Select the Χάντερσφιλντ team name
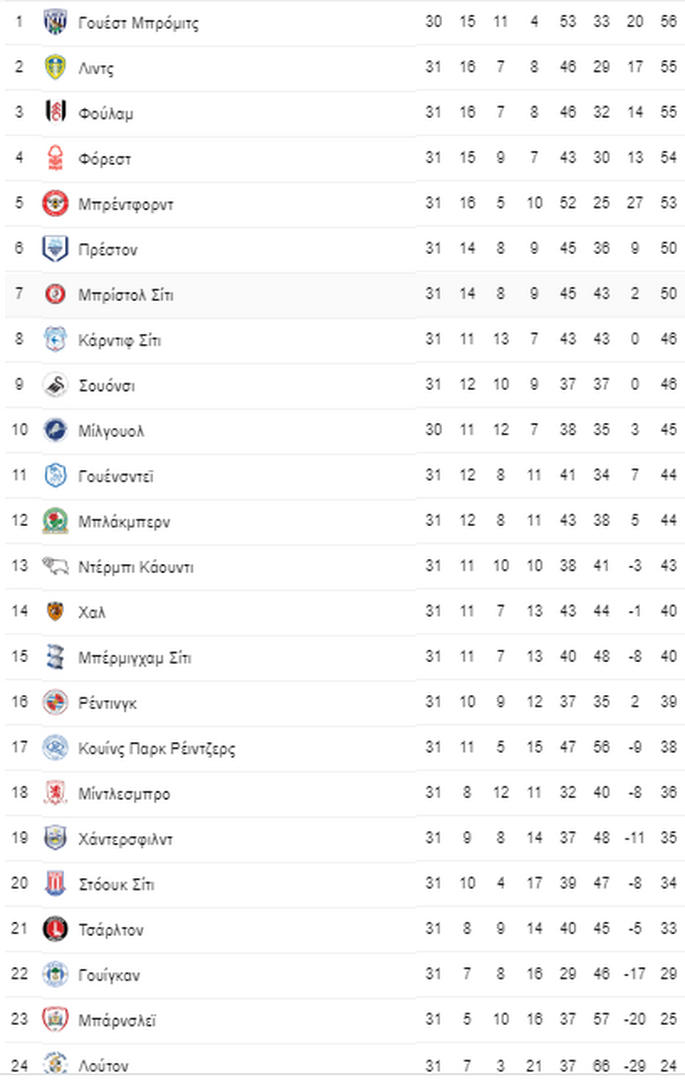685x1080 pixels. point(125,839)
